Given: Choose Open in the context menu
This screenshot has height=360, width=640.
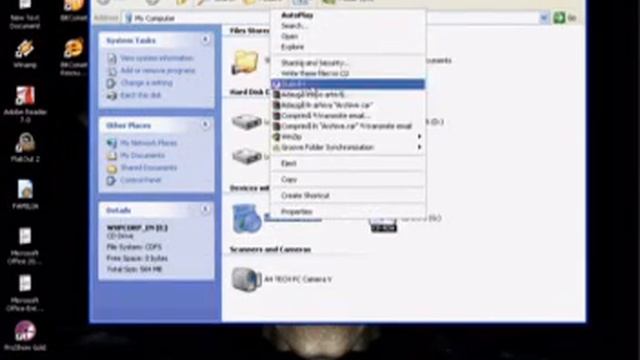Looking at the screenshot, I should (x=348, y=36).
